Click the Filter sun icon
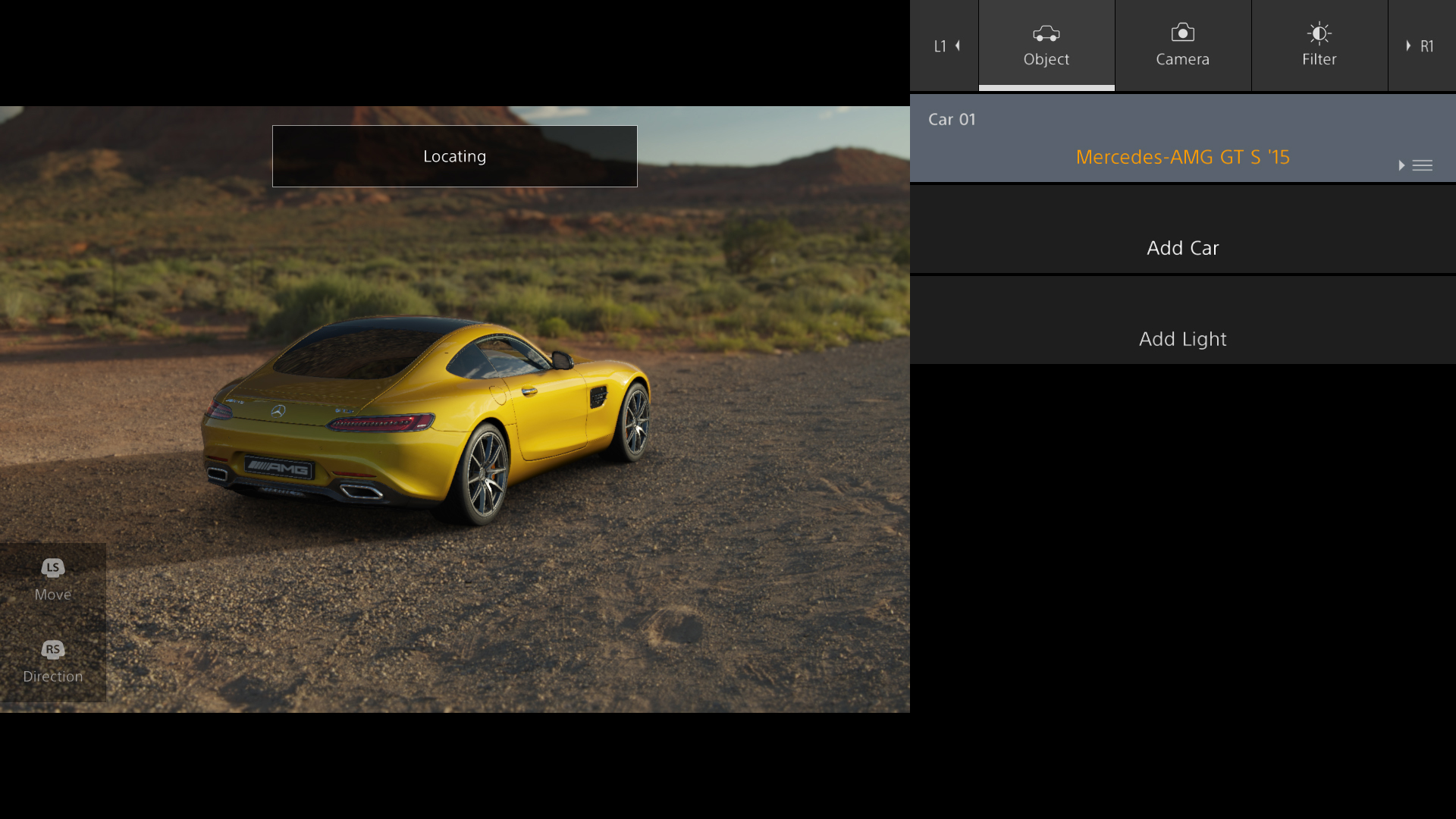Viewport: 1456px width, 819px height. point(1319,33)
